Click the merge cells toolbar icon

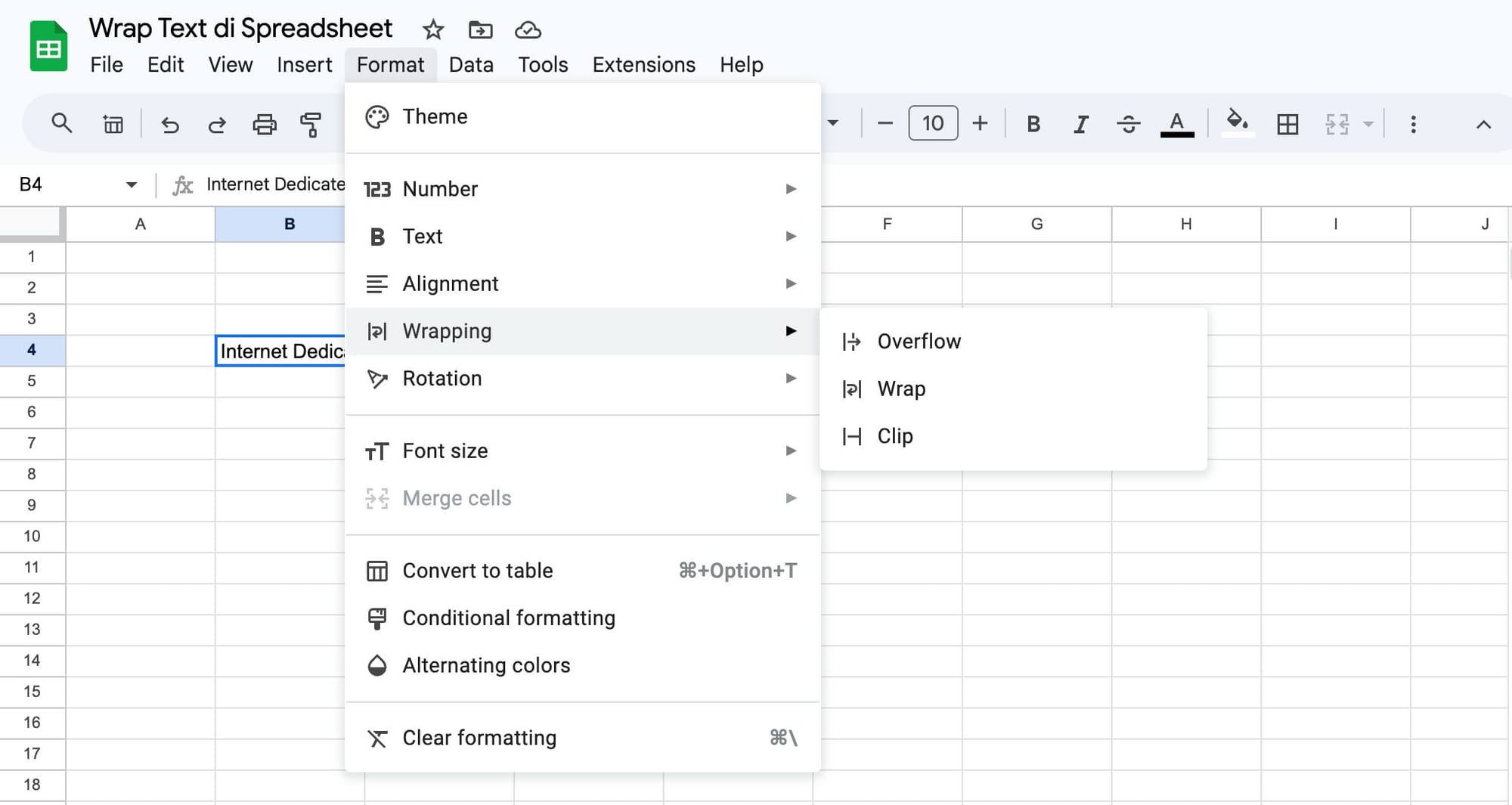click(x=1337, y=124)
